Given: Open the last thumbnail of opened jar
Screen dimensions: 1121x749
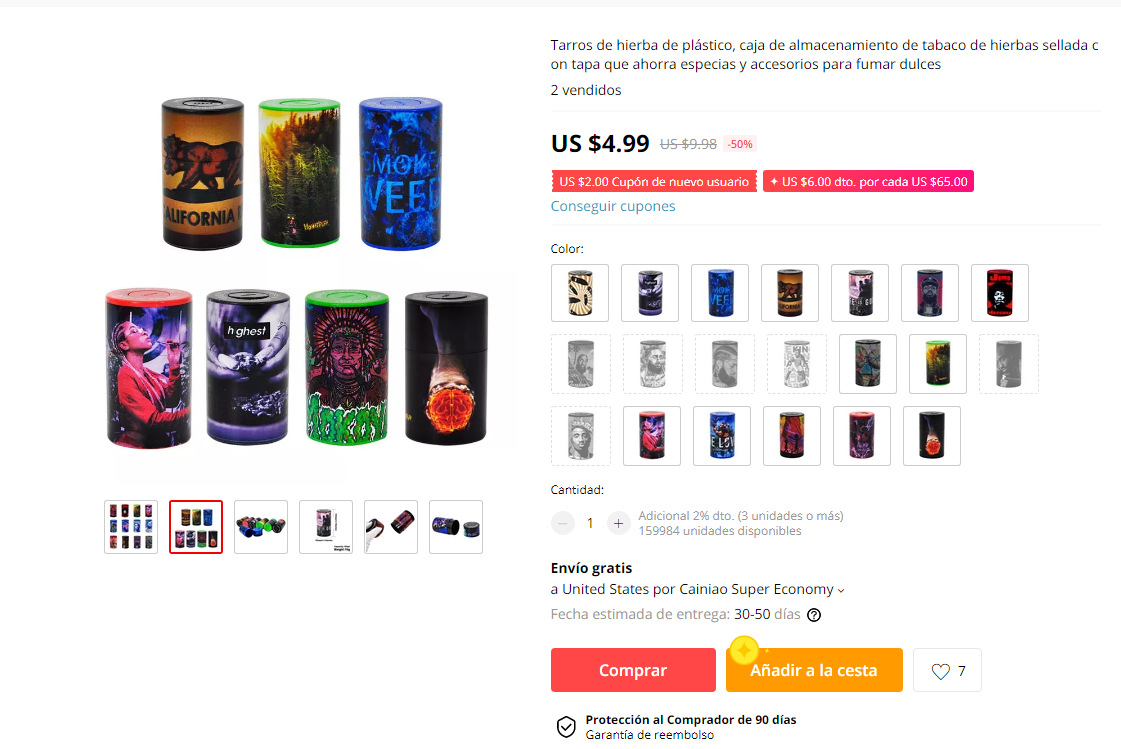Looking at the screenshot, I should point(456,527).
